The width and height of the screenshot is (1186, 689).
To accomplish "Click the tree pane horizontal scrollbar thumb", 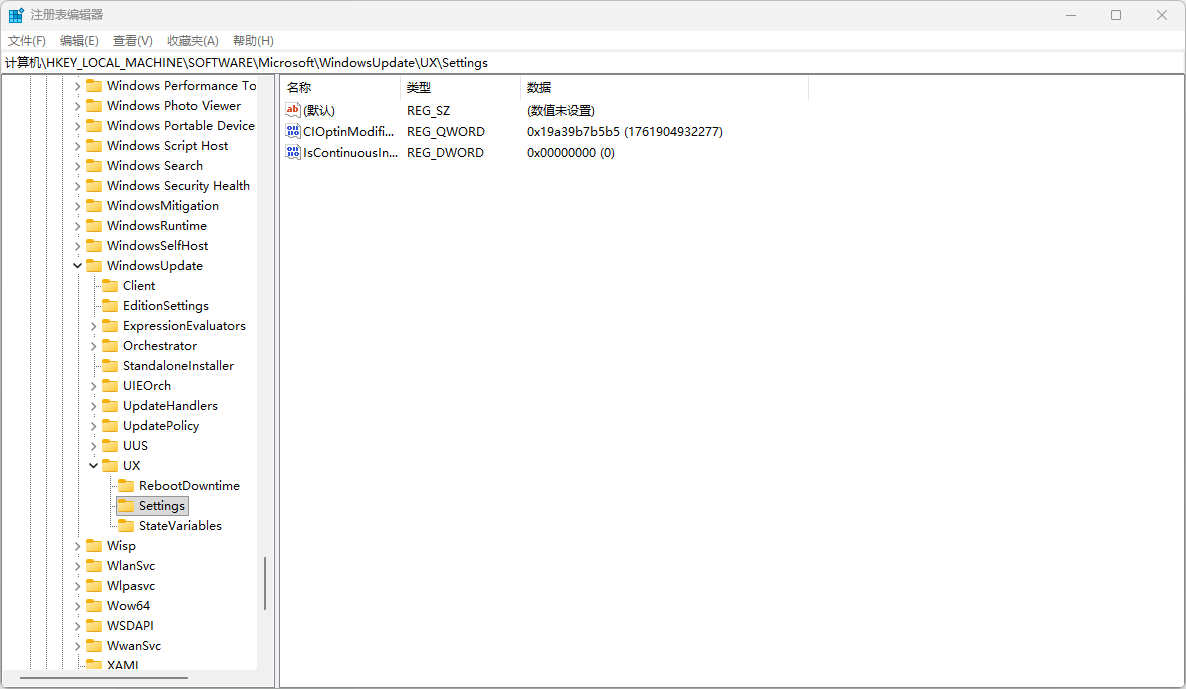I will pyautogui.click(x=104, y=678).
